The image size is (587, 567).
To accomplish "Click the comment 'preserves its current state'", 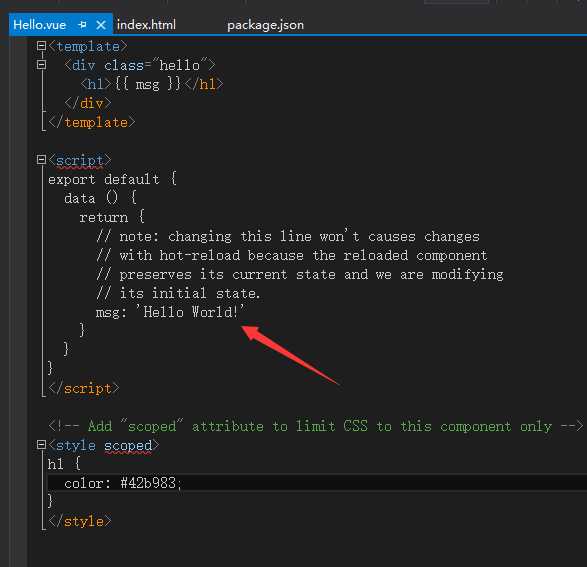I will pos(299,274).
